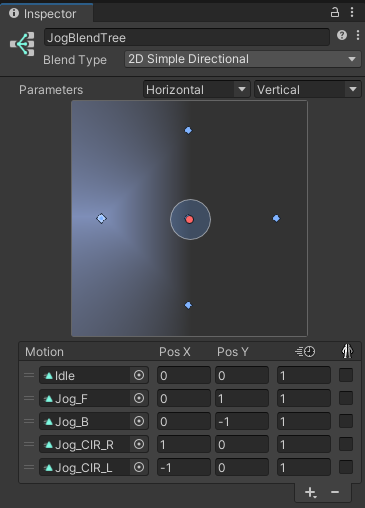
Task: Edit time scale value for Jog_B
Action: pyautogui.click(x=304, y=421)
